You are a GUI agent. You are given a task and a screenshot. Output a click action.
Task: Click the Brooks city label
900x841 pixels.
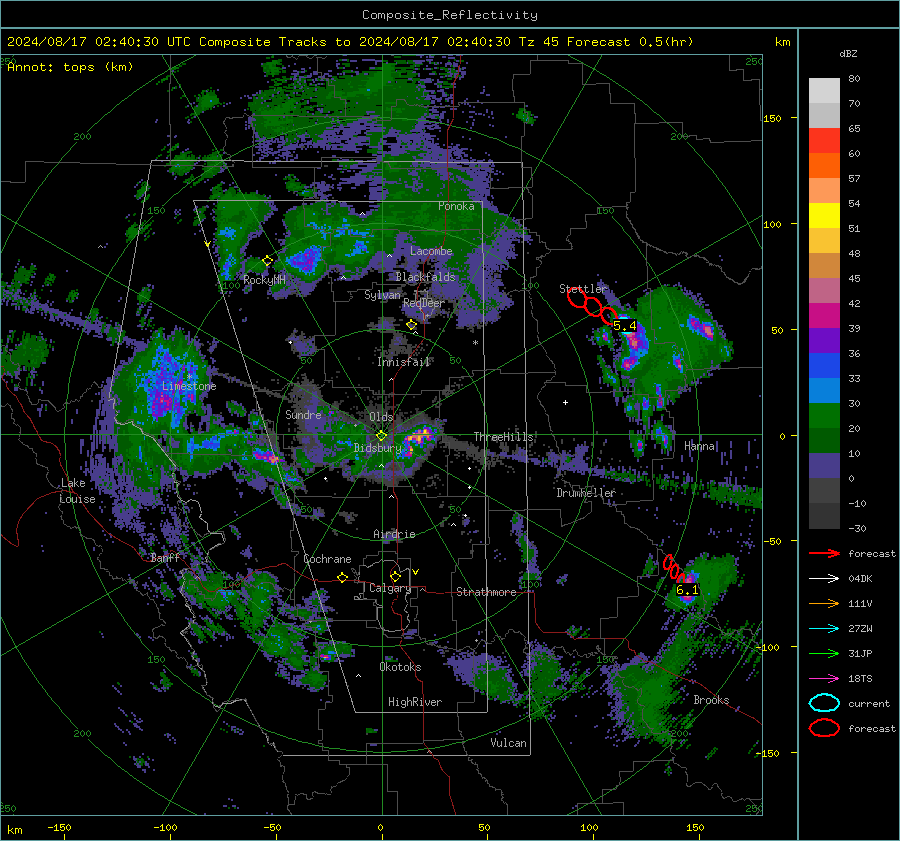tap(711, 700)
